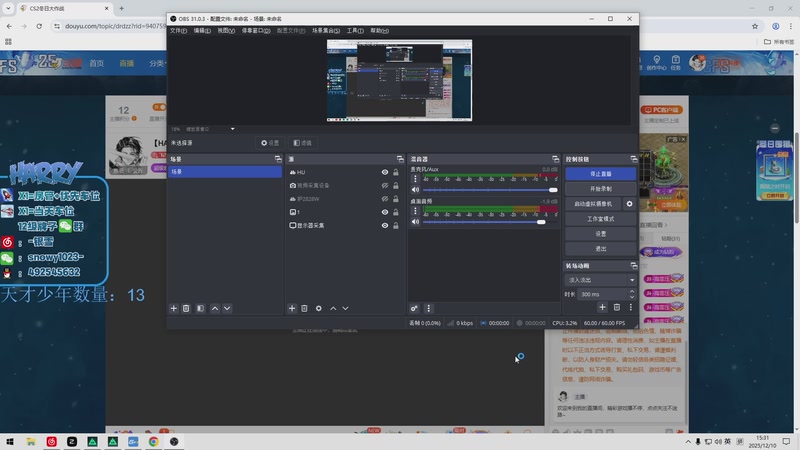Select the 场景 item in scenes list
Image resolution: width=800 pixels, height=450 pixels.
point(225,172)
